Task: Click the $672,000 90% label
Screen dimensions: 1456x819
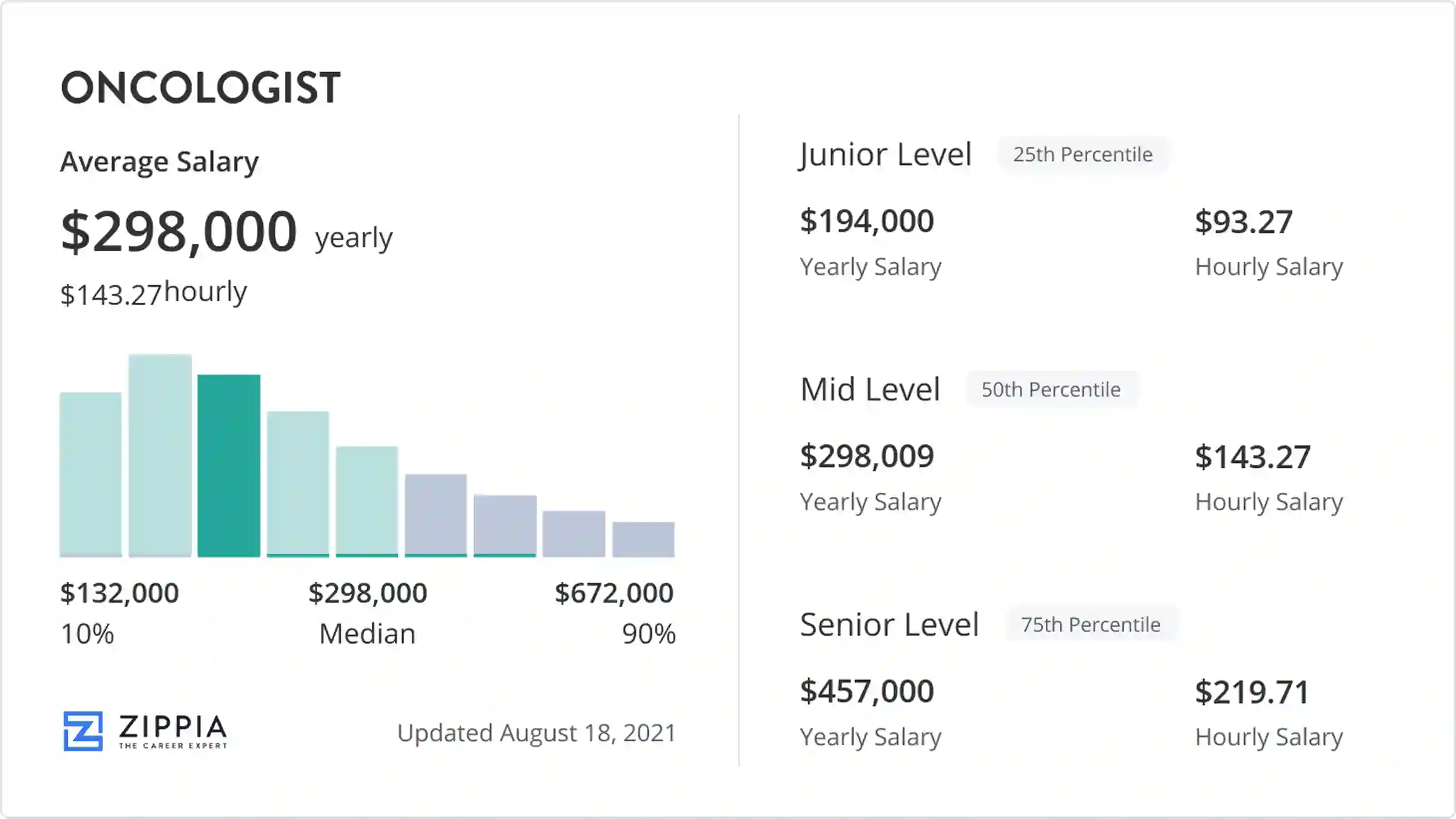Action: click(x=614, y=593)
